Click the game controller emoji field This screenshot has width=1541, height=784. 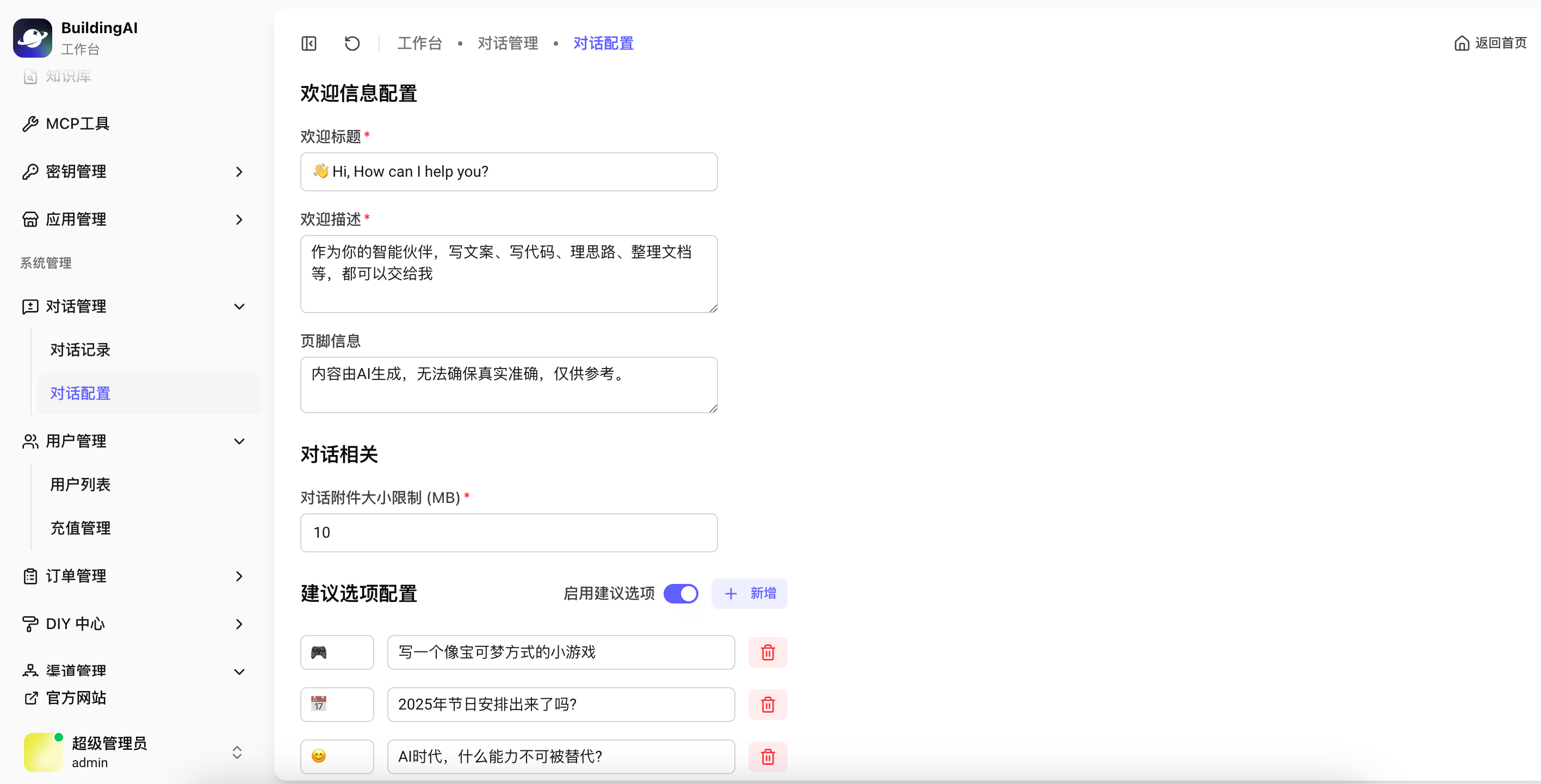337,652
